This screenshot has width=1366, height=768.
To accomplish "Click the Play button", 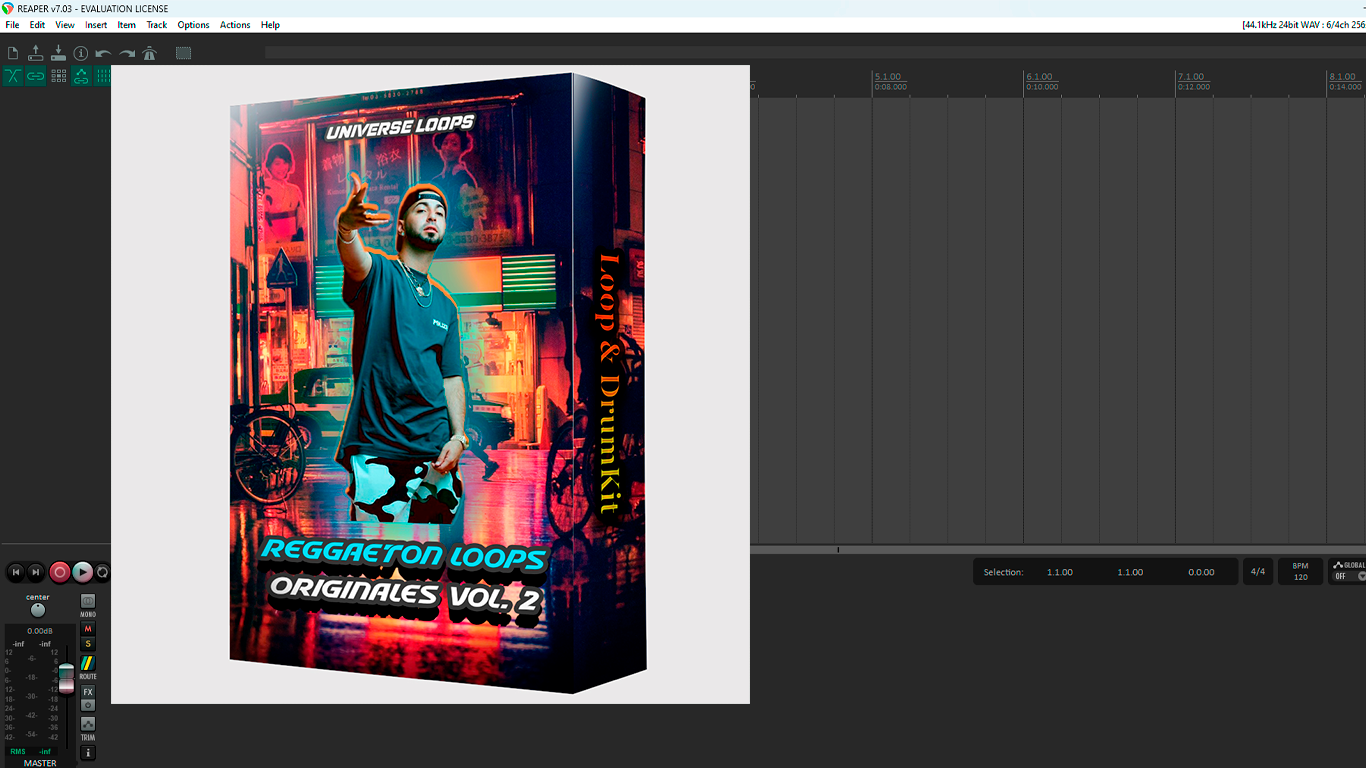I will point(83,572).
